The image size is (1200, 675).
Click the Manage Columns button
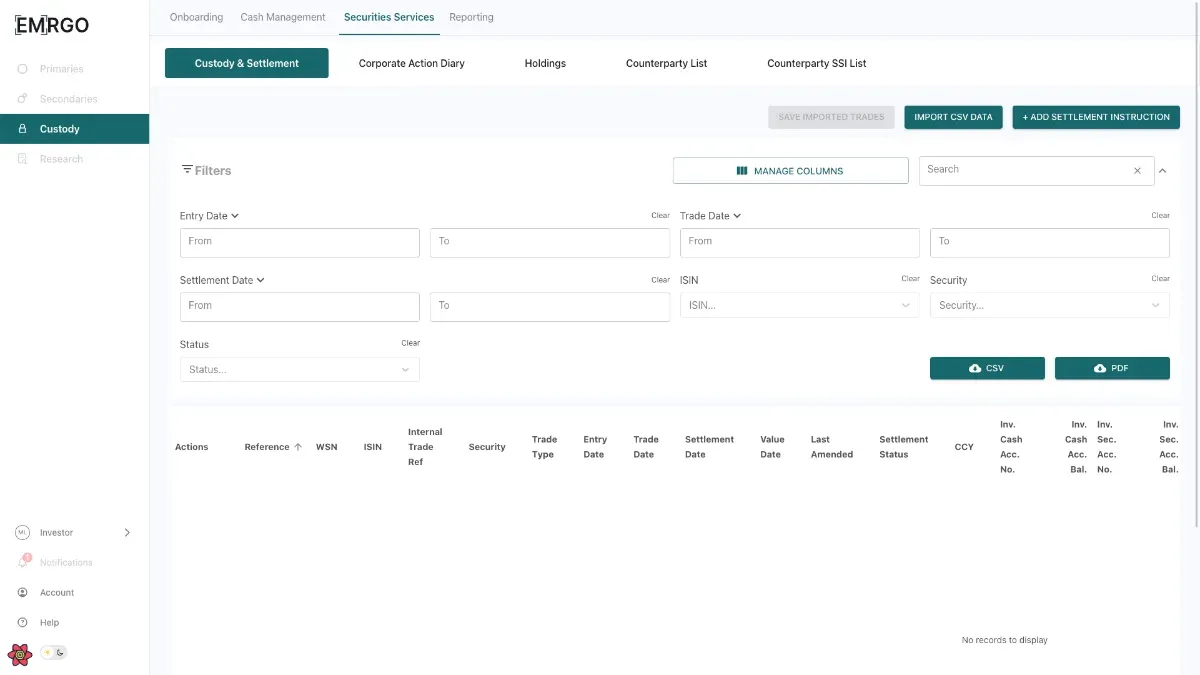[x=791, y=171]
